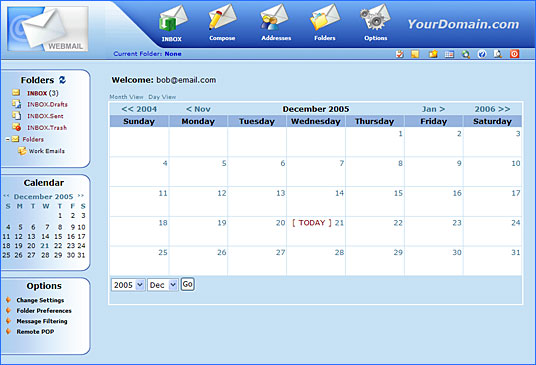
Task: Open the blue question-mark help icon
Action: point(482,54)
